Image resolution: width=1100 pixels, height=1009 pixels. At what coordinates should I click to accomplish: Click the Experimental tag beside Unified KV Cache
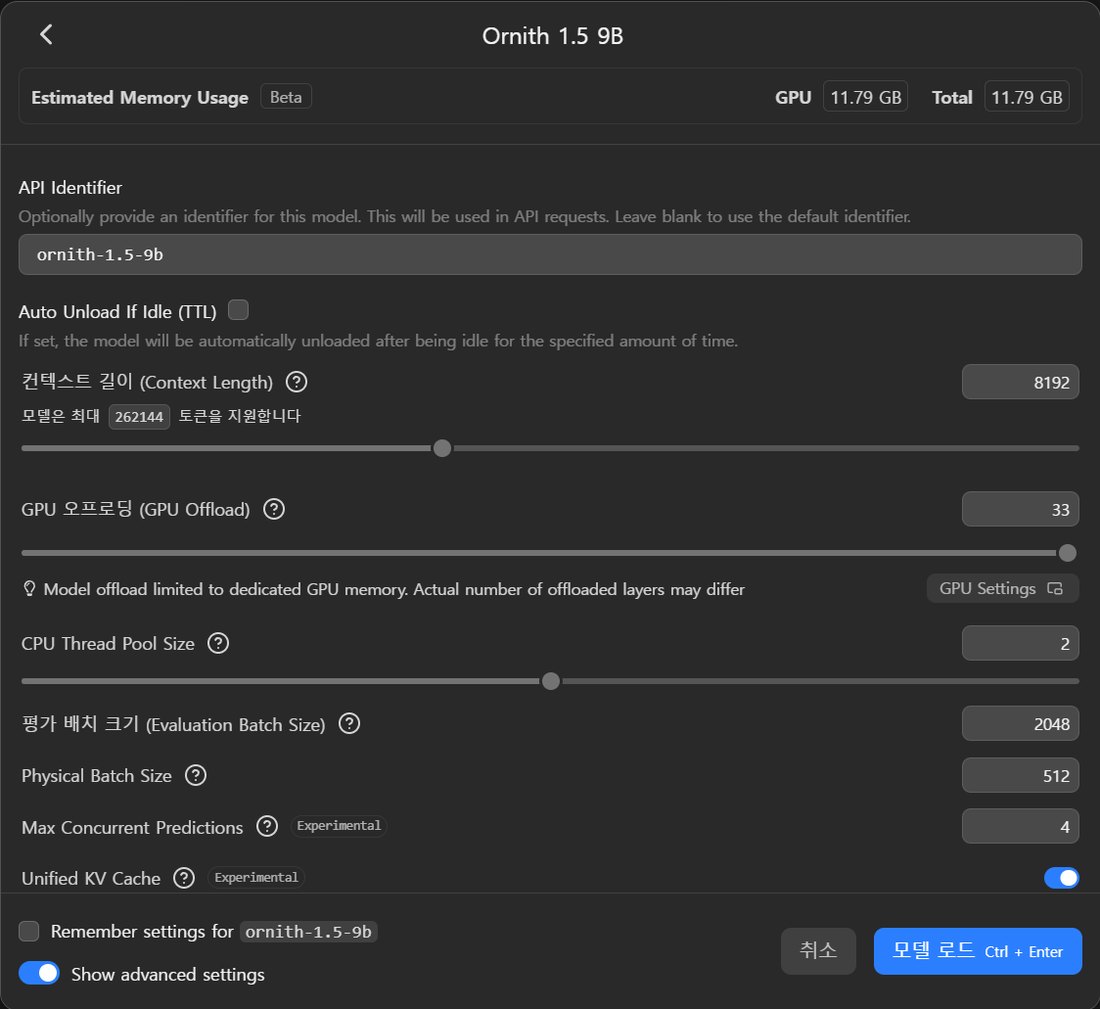coord(256,877)
